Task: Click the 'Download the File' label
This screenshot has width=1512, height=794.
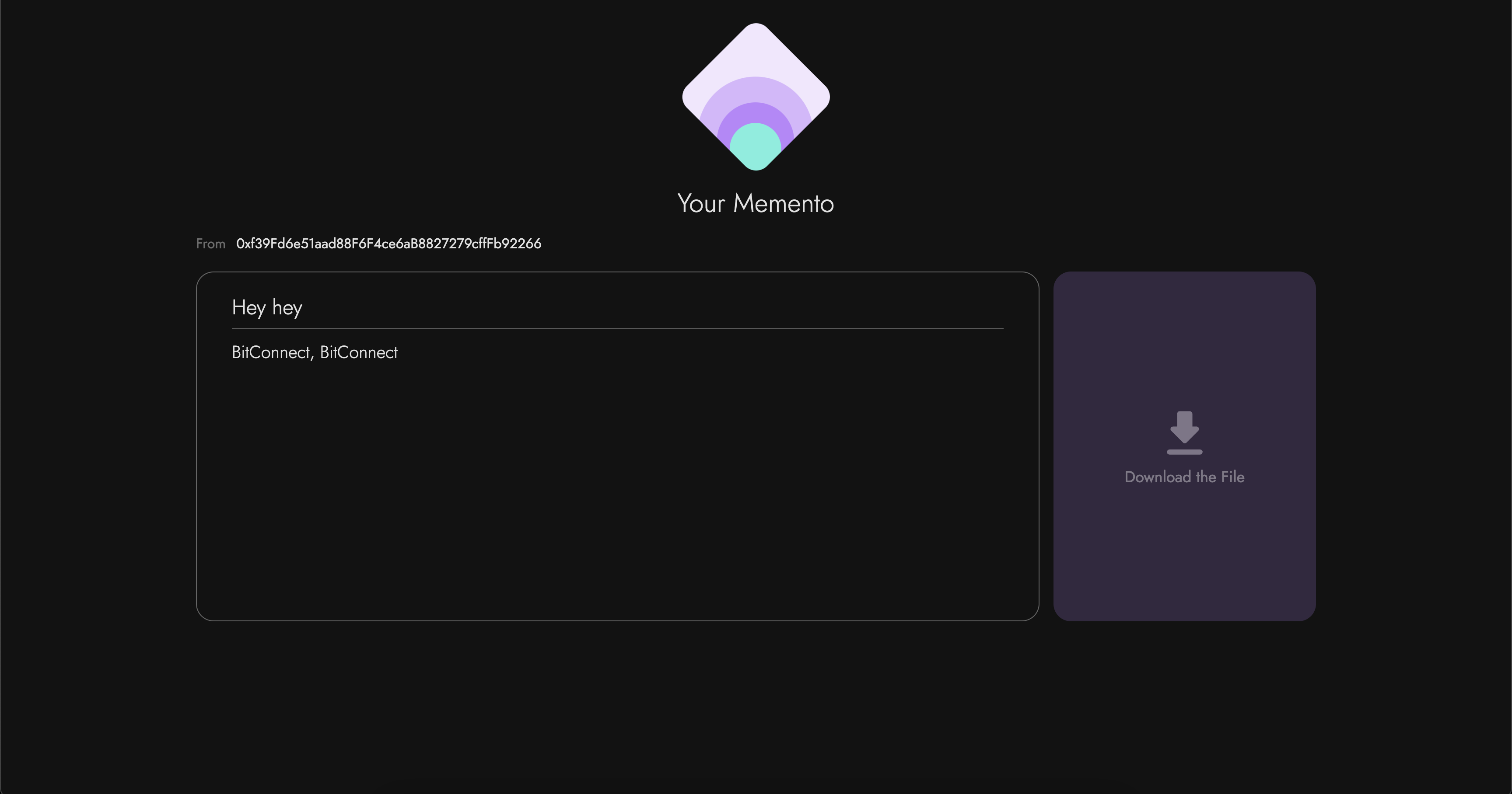Action: coord(1184,477)
